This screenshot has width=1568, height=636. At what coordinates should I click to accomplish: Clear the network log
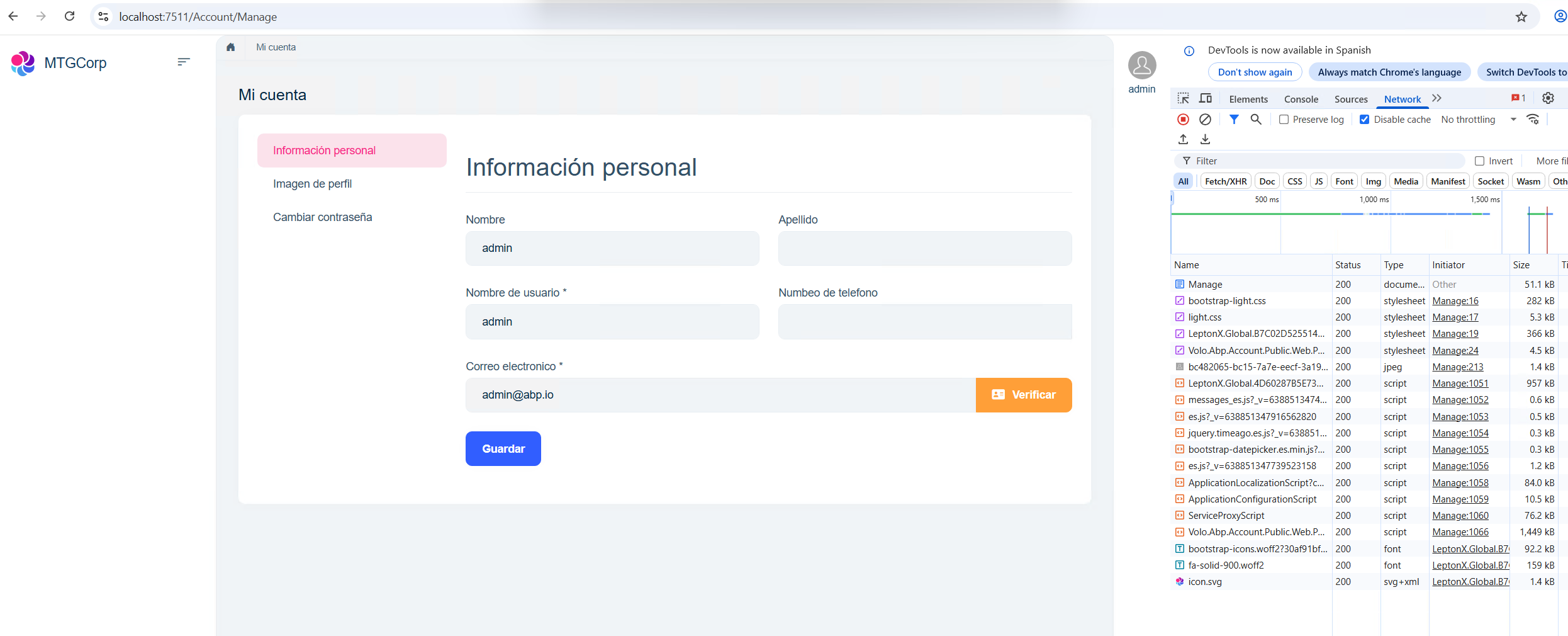pos(1206,120)
